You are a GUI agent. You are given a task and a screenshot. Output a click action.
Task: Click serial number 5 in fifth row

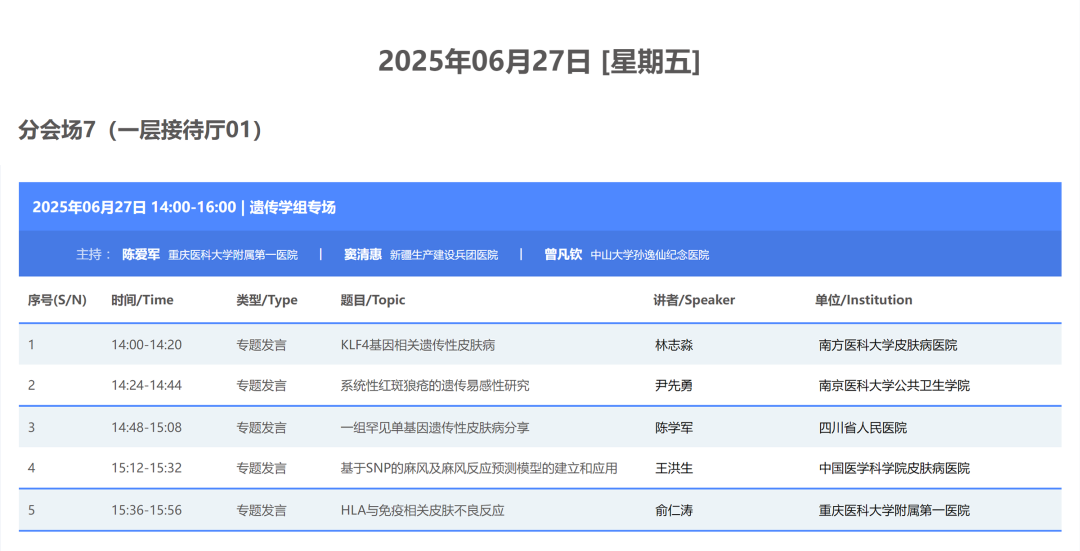[x=31, y=510]
